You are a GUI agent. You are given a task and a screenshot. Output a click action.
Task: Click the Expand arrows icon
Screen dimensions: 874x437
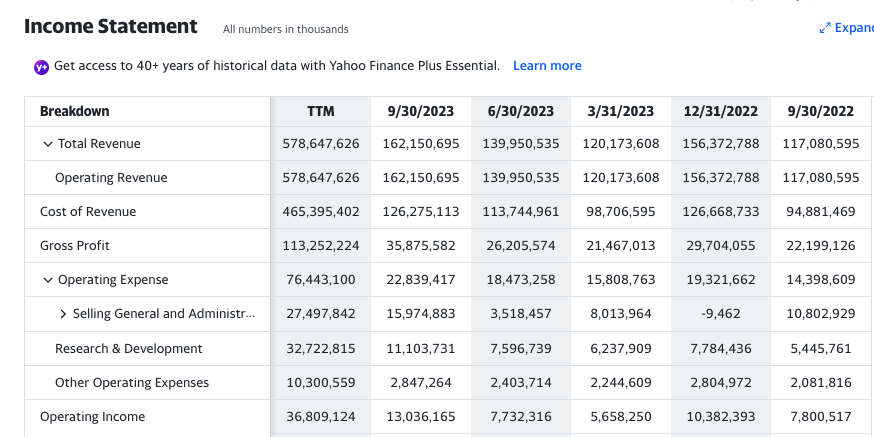pyautogui.click(x=825, y=28)
